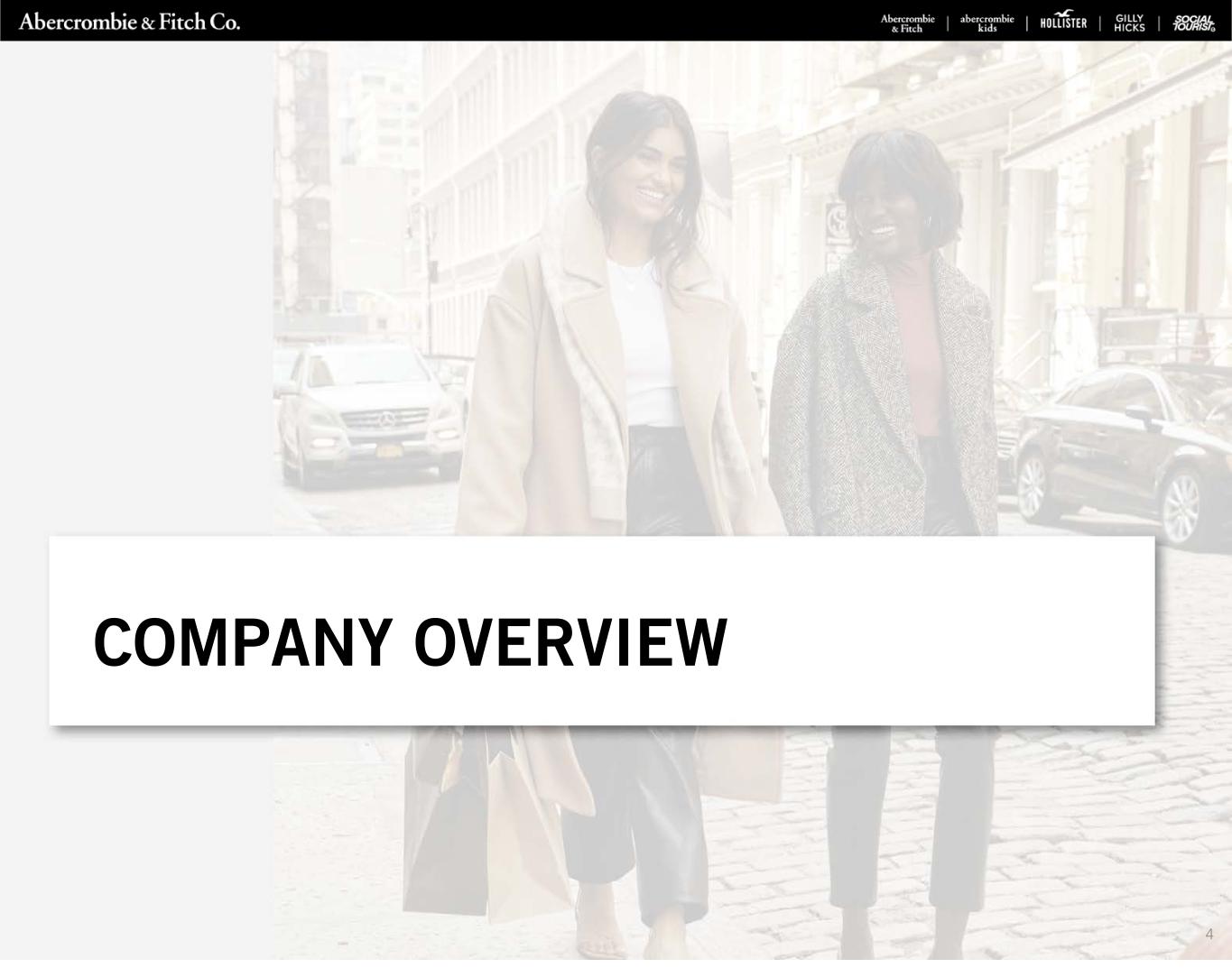Click the Hollister seagull logo
Image resolution: width=1232 pixels, height=968 pixels.
click(x=1063, y=21)
